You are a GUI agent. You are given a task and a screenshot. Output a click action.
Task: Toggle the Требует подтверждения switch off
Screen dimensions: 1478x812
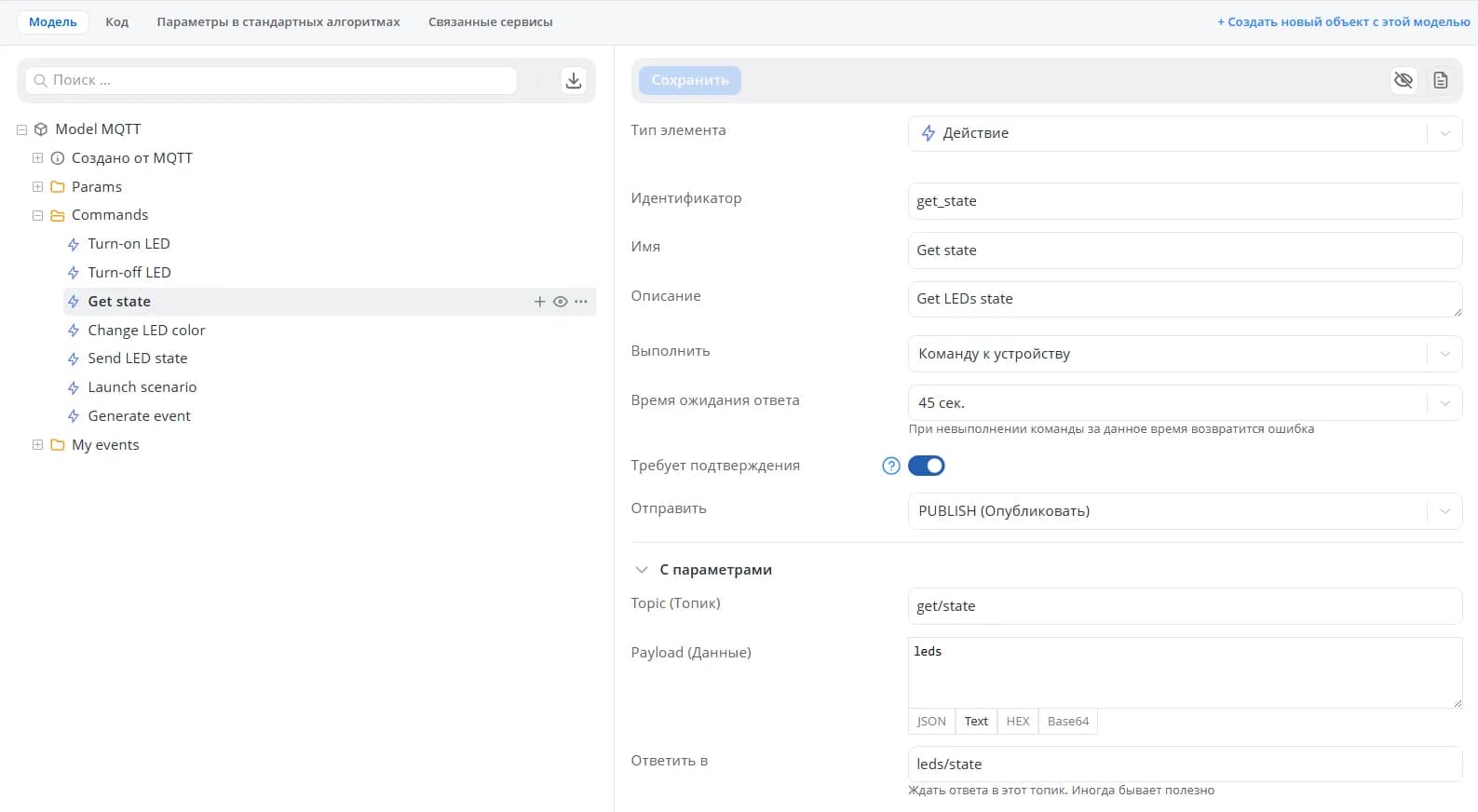[x=927, y=466]
